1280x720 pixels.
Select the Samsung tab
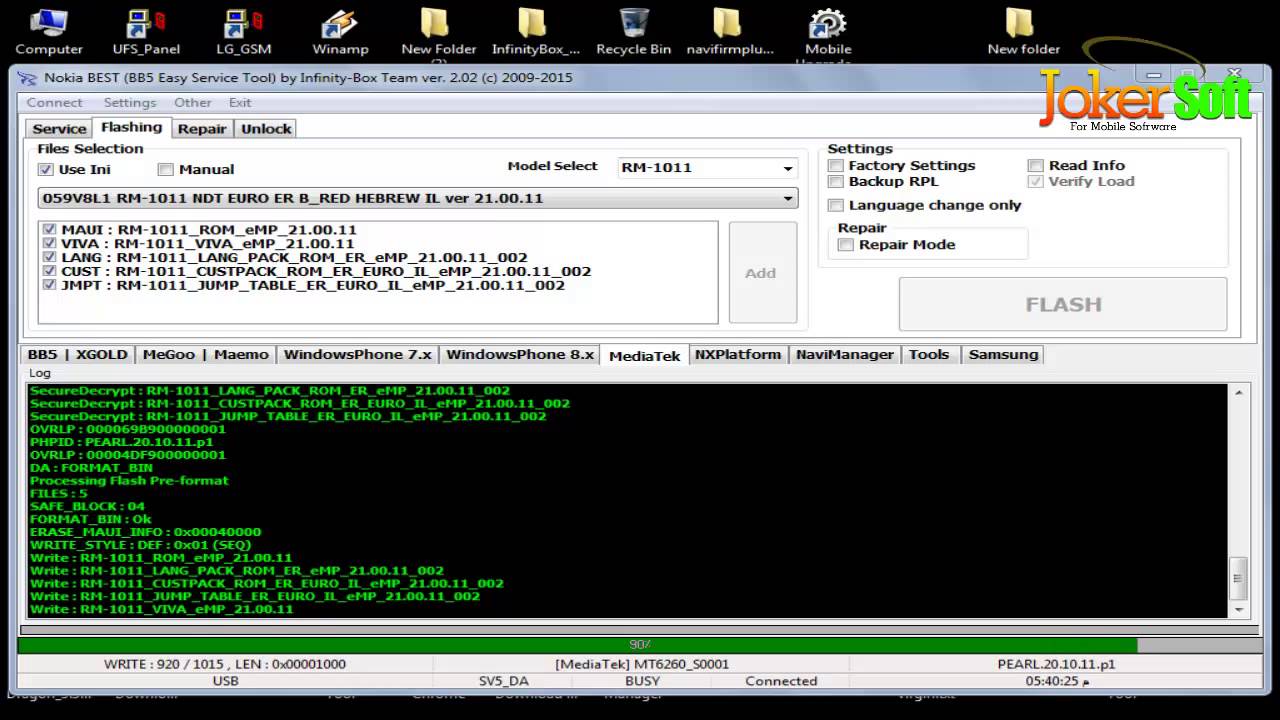[1003, 355]
